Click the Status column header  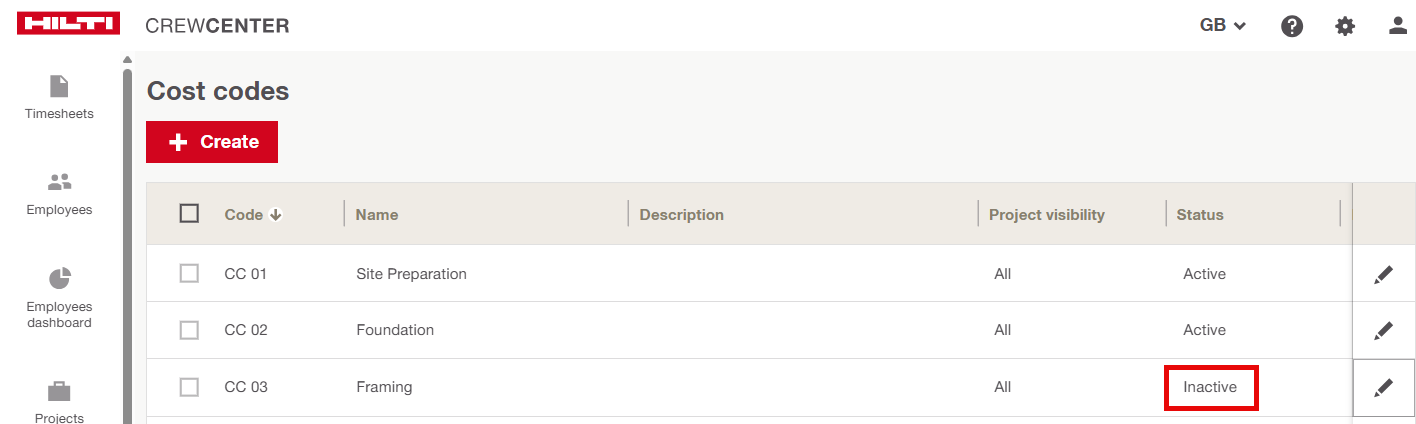tap(1200, 215)
